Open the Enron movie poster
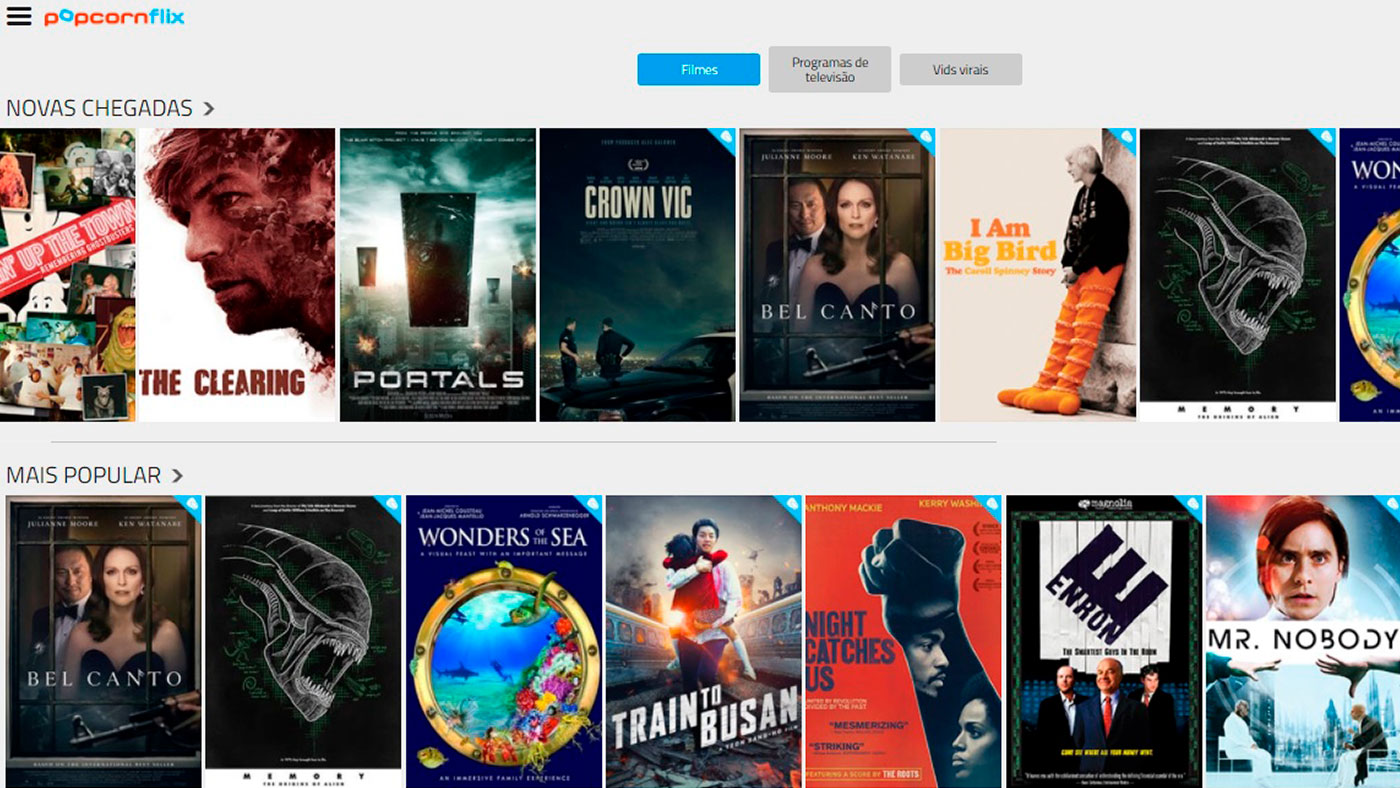The width and height of the screenshot is (1400, 788). tap(1104, 642)
